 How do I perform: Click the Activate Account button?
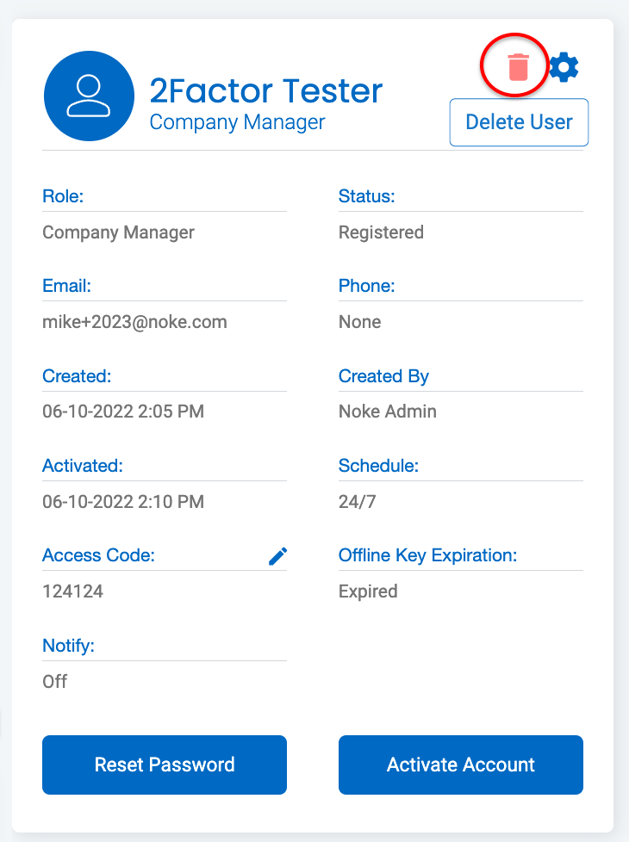(x=460, y=765)
